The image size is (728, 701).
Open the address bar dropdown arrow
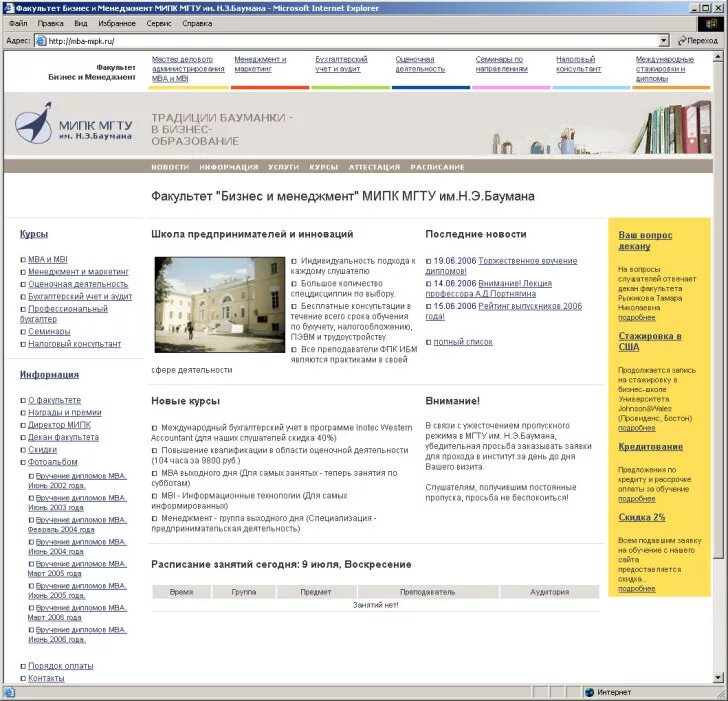[663, 41]
